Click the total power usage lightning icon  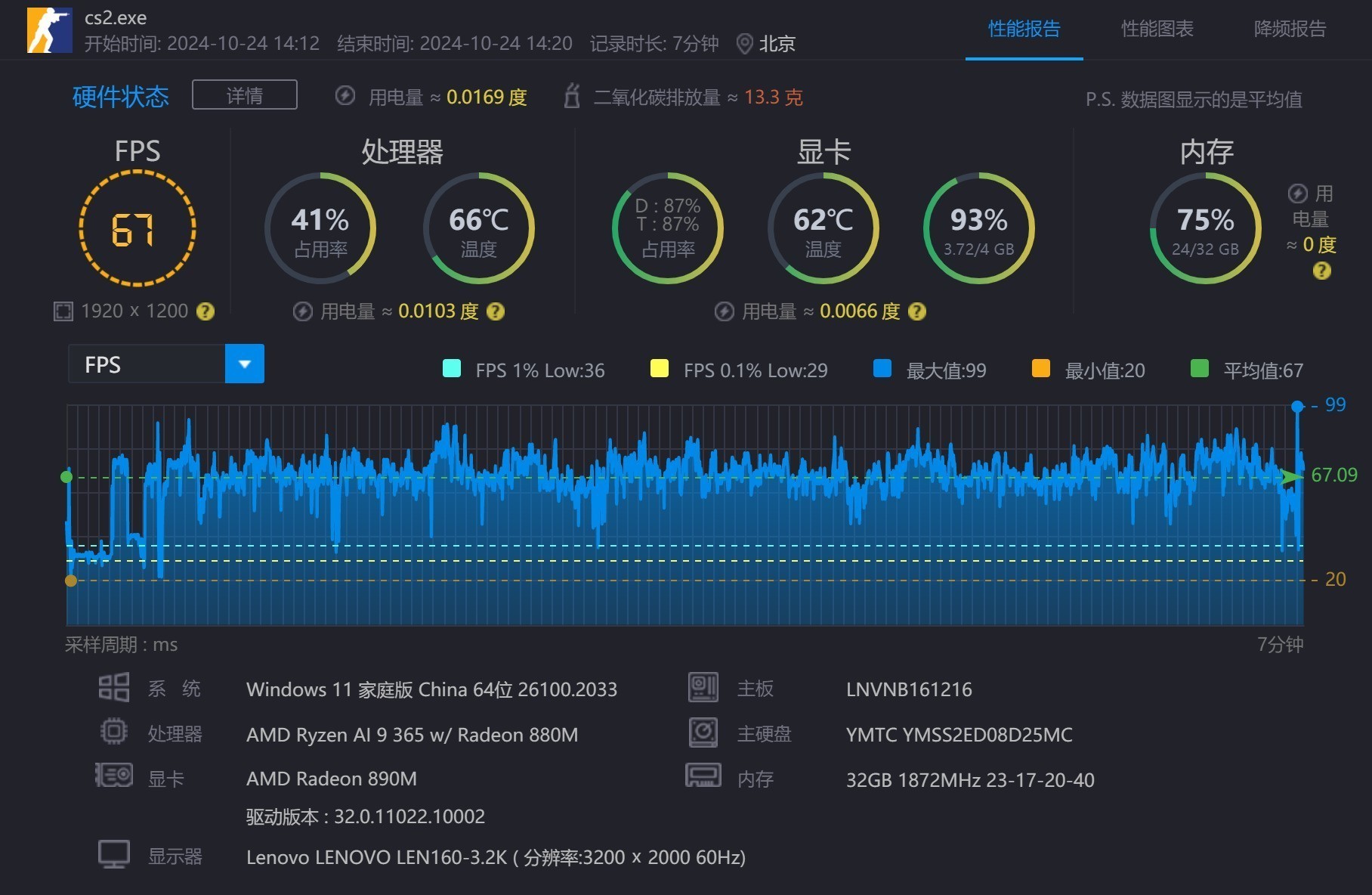point(345,96)
